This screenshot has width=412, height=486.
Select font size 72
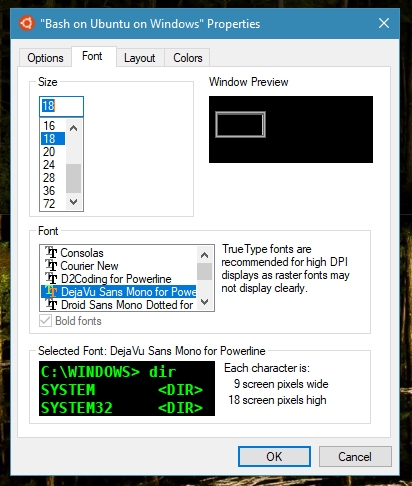pos(53,203)
